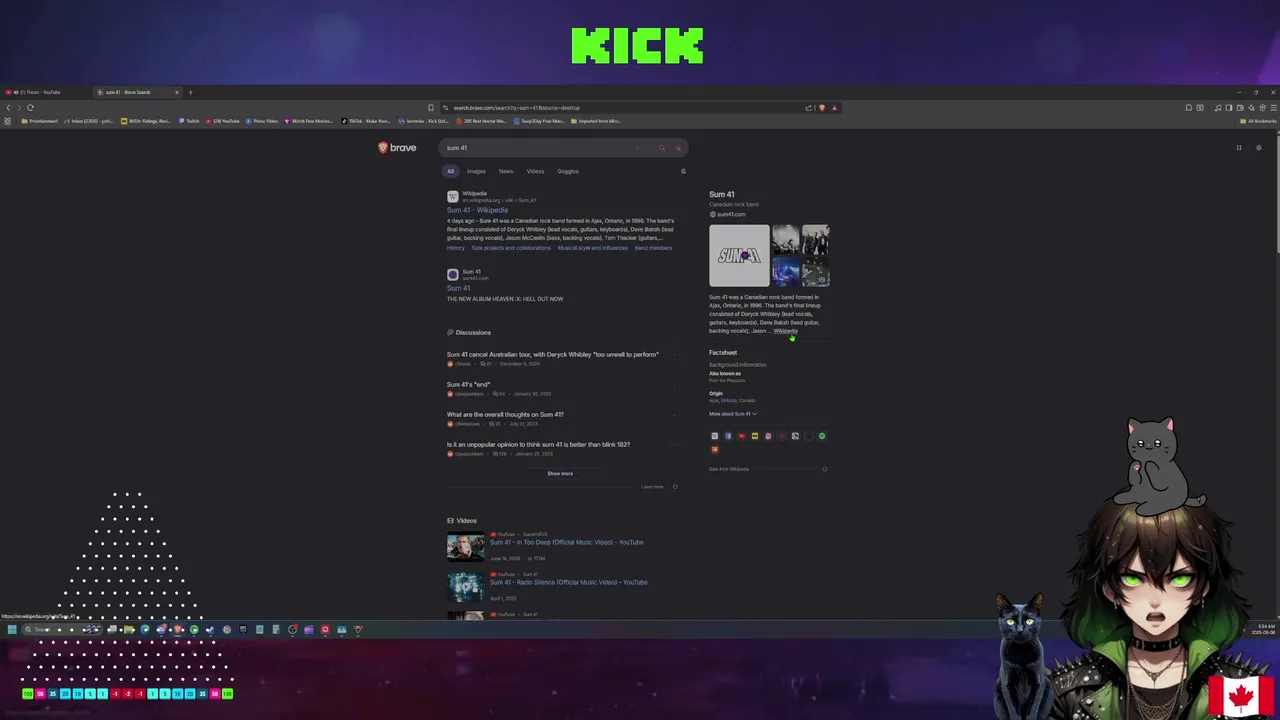Open the Prime Video bookmark
The width and height of the screenshot is (1280, 720).
click(261, 121)
